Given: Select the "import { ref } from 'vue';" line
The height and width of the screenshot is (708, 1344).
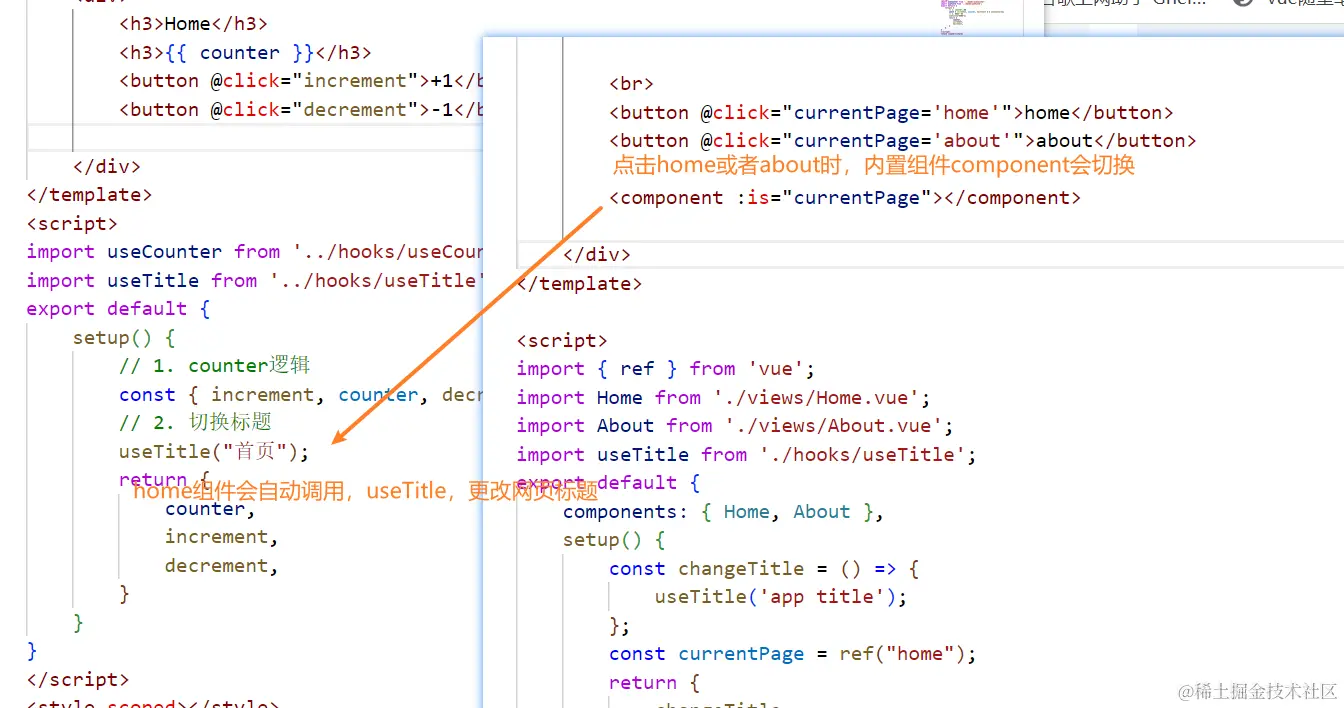Looking at the screenshot, I should (666, 369).
